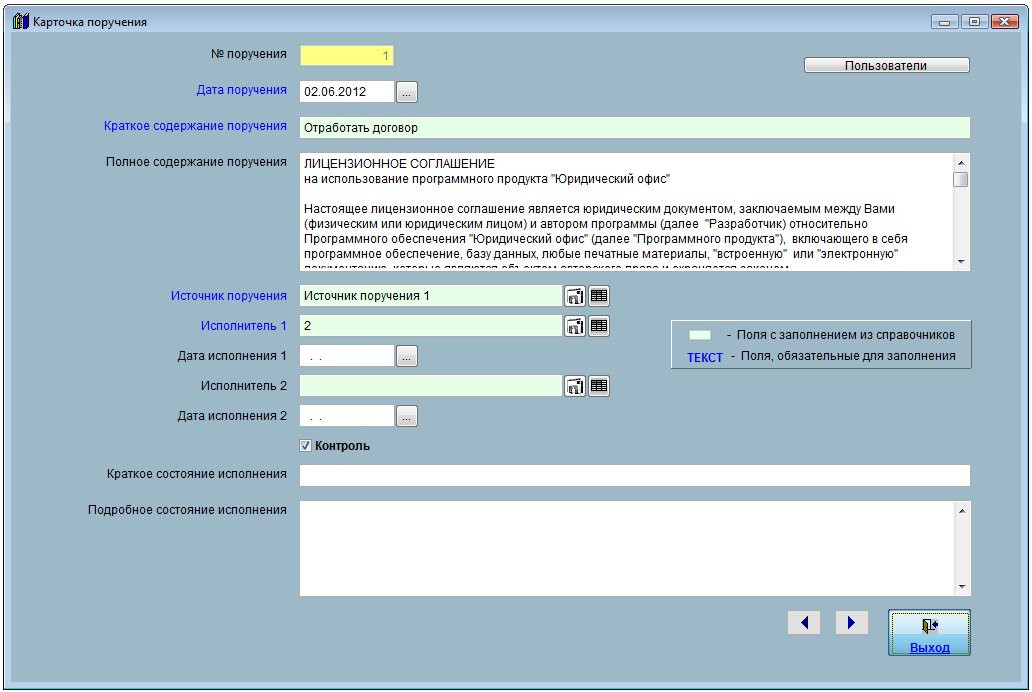Focus the Краткое состояние исполнения field

coord(634,475)
